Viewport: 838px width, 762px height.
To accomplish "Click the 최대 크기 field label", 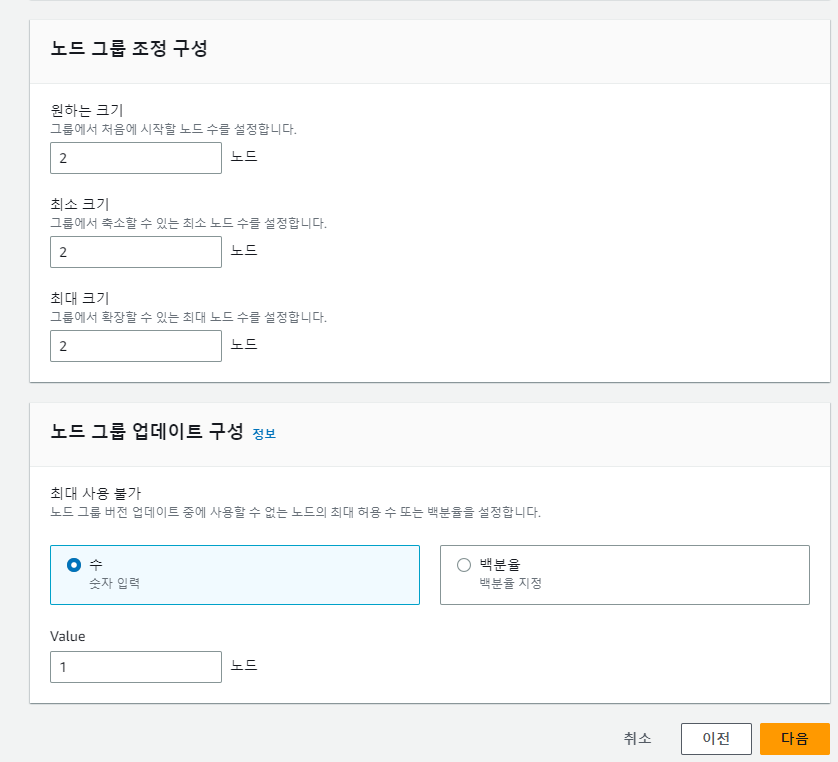I will 79,298.
